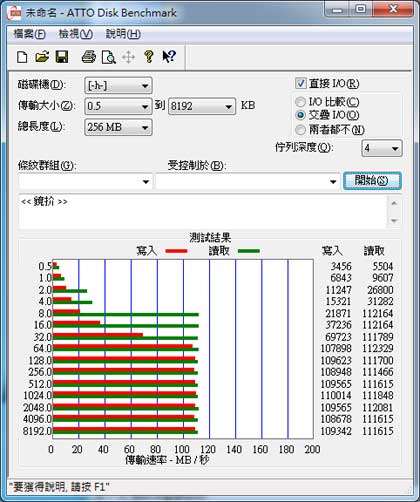
Task: Click the red 寫入 legend swatch
Action: click(x=176, y=251)
